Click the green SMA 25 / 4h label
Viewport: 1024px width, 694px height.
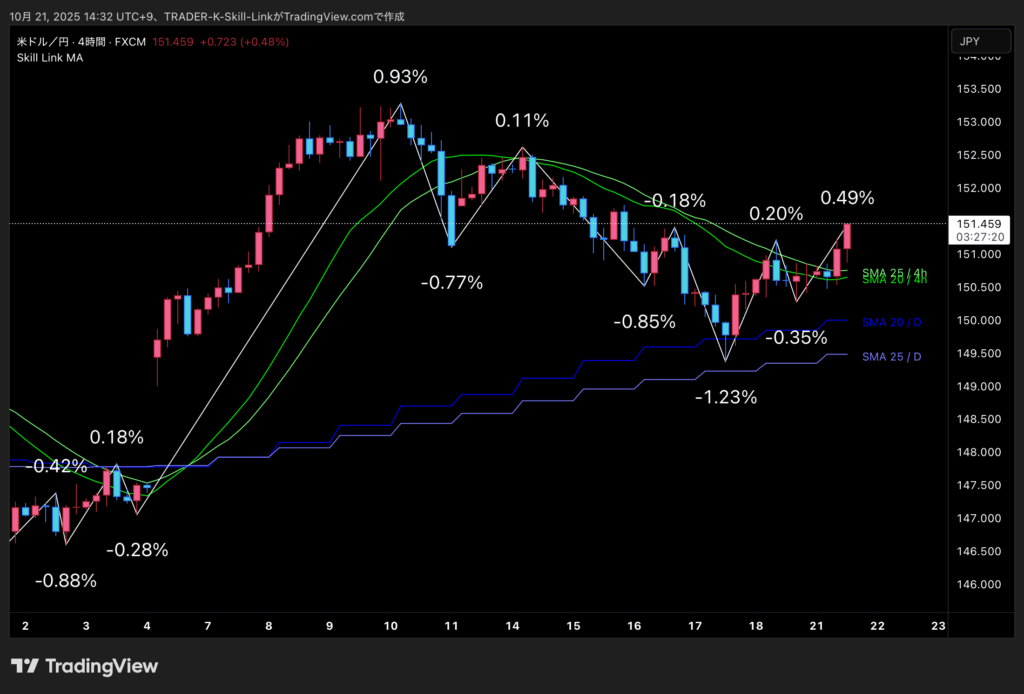894,272
